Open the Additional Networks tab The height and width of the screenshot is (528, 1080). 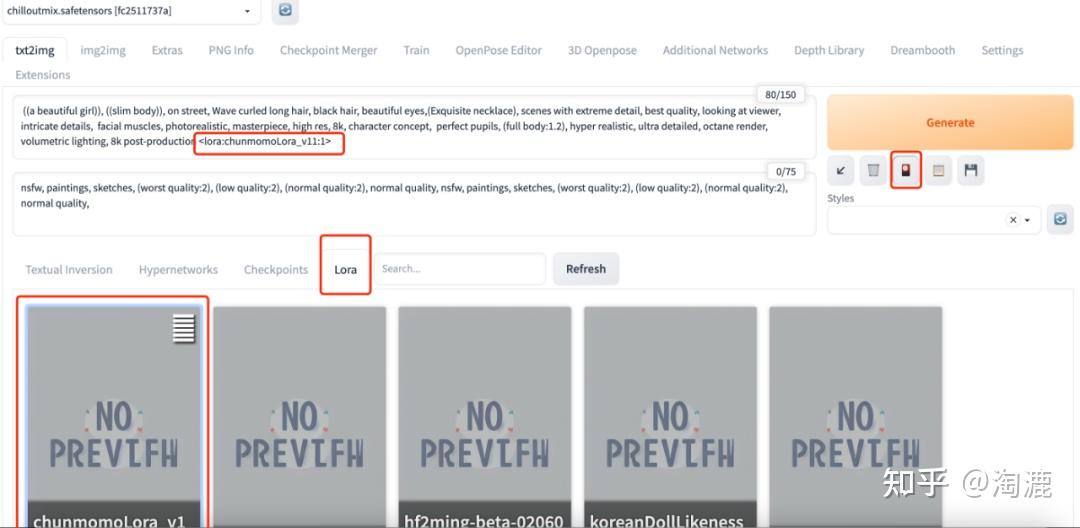coord(715,50)
